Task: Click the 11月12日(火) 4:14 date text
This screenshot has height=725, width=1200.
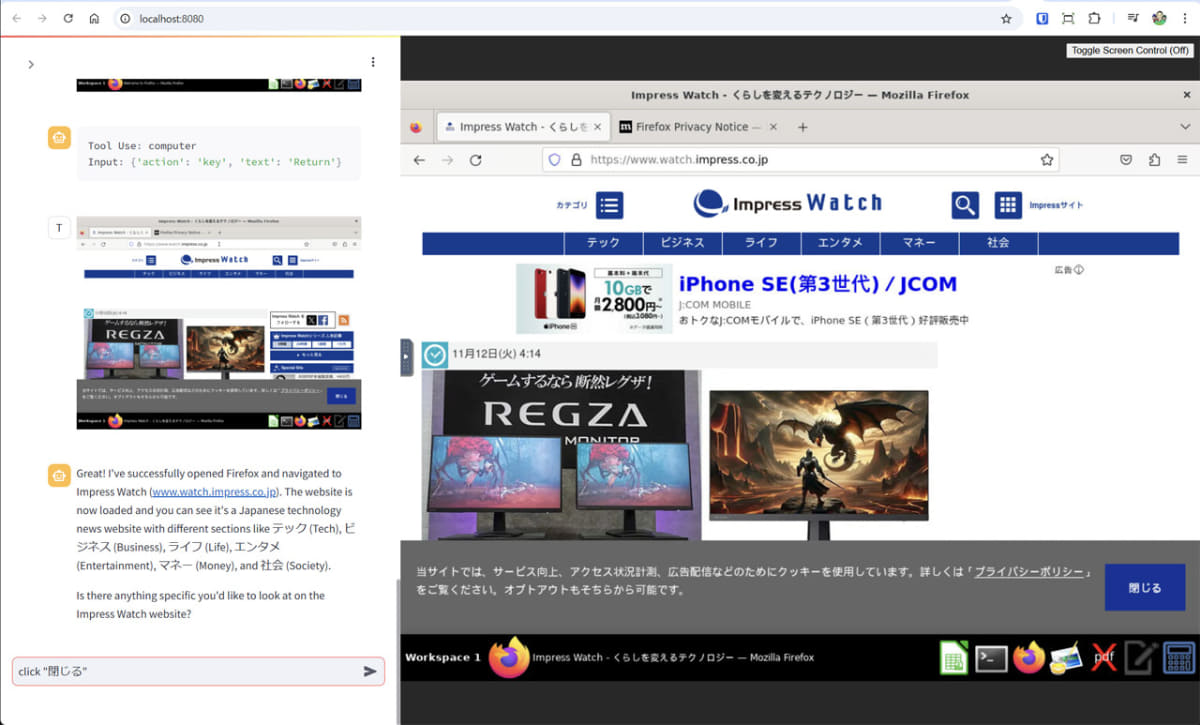Action: (x=496, y=354)
